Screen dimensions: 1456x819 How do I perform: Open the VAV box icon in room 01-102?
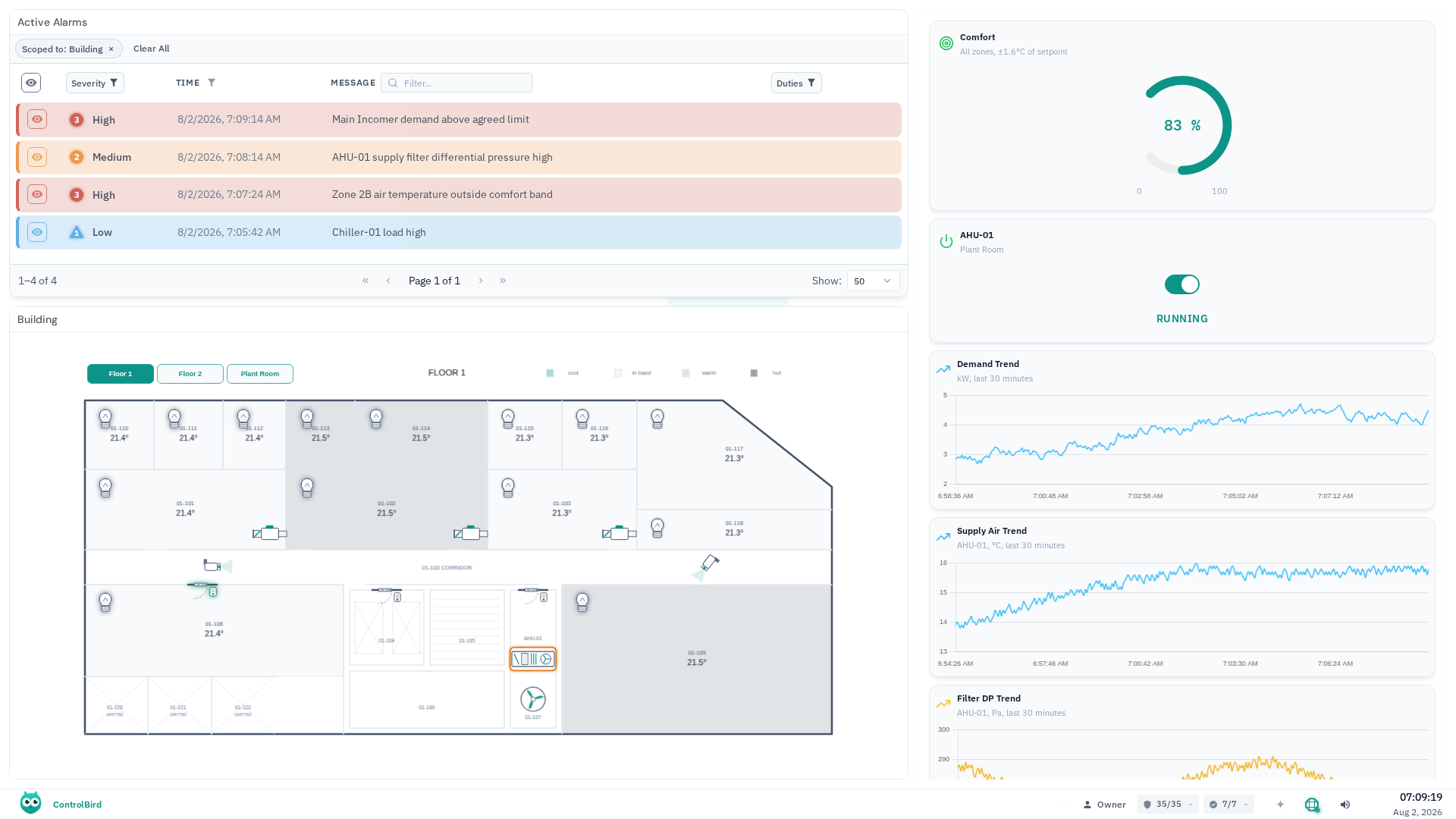(471, 533)
